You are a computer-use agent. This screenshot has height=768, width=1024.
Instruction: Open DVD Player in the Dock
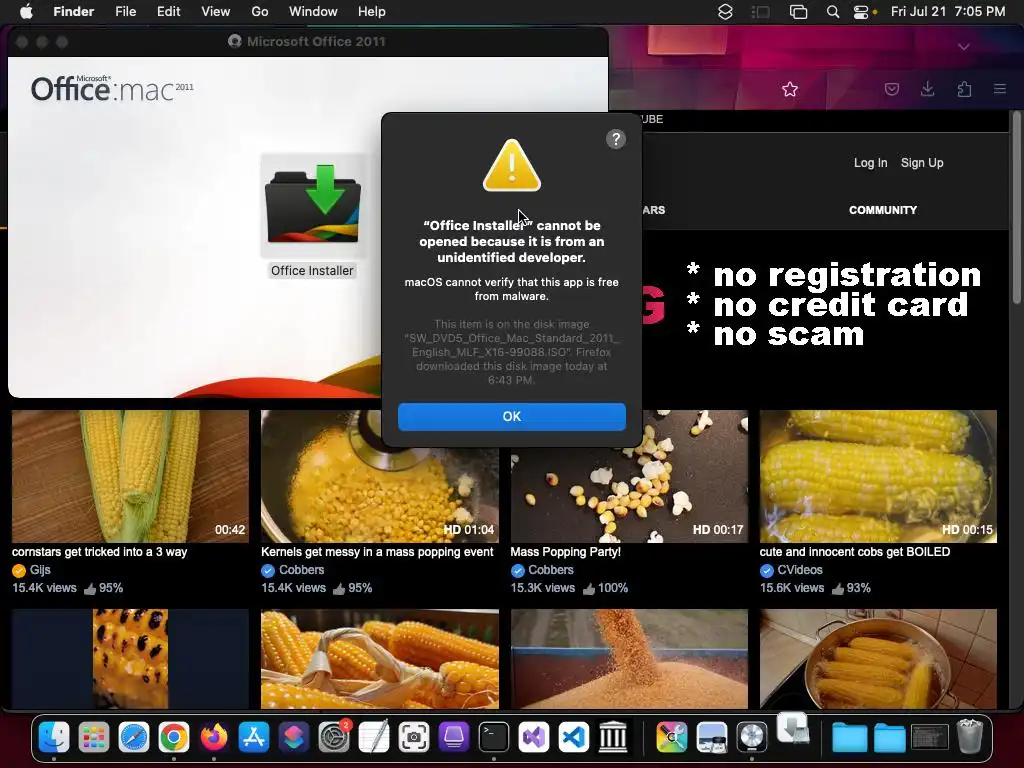751,737
